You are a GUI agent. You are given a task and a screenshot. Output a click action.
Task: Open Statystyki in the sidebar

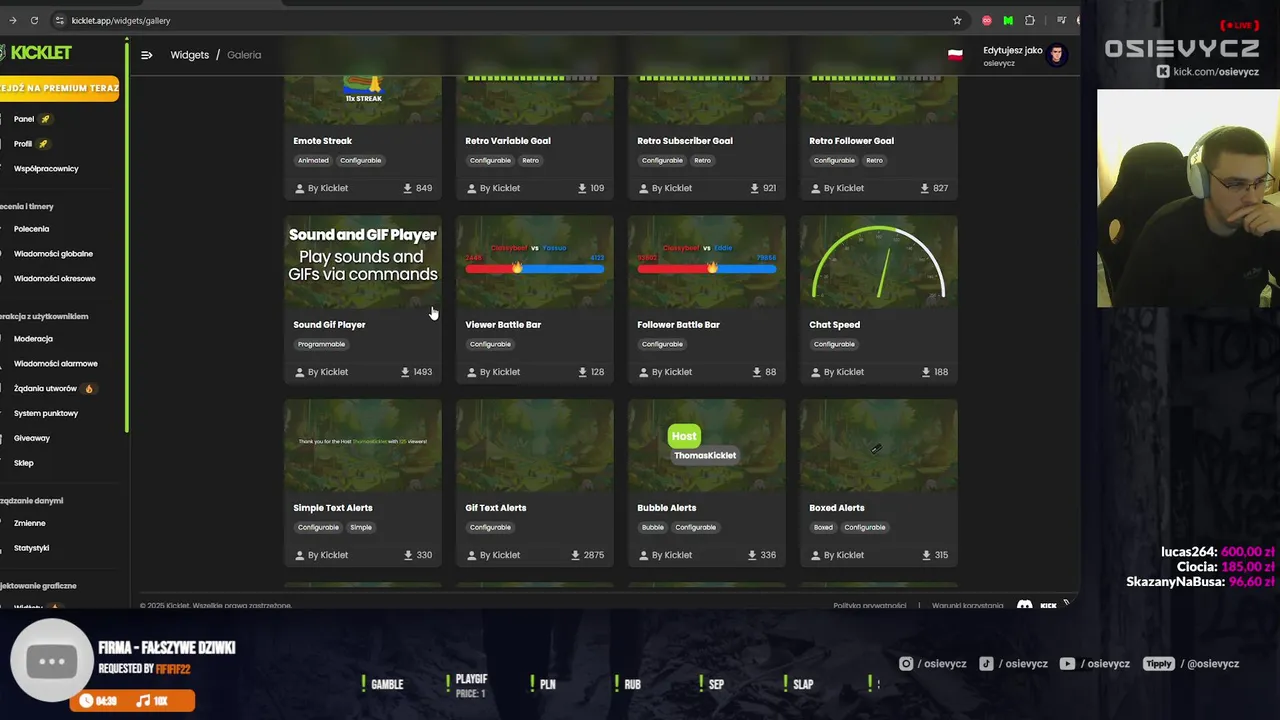(32, 548)
